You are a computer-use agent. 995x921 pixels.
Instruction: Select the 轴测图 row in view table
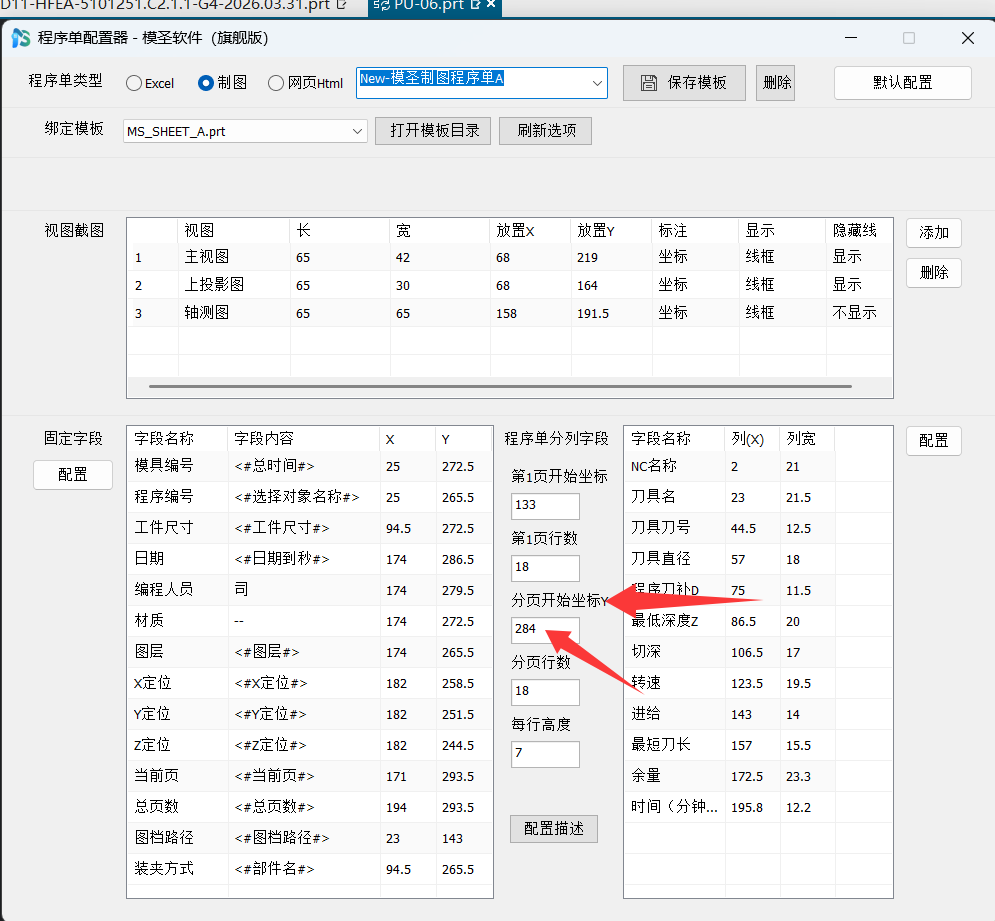(x=510, y=313)
